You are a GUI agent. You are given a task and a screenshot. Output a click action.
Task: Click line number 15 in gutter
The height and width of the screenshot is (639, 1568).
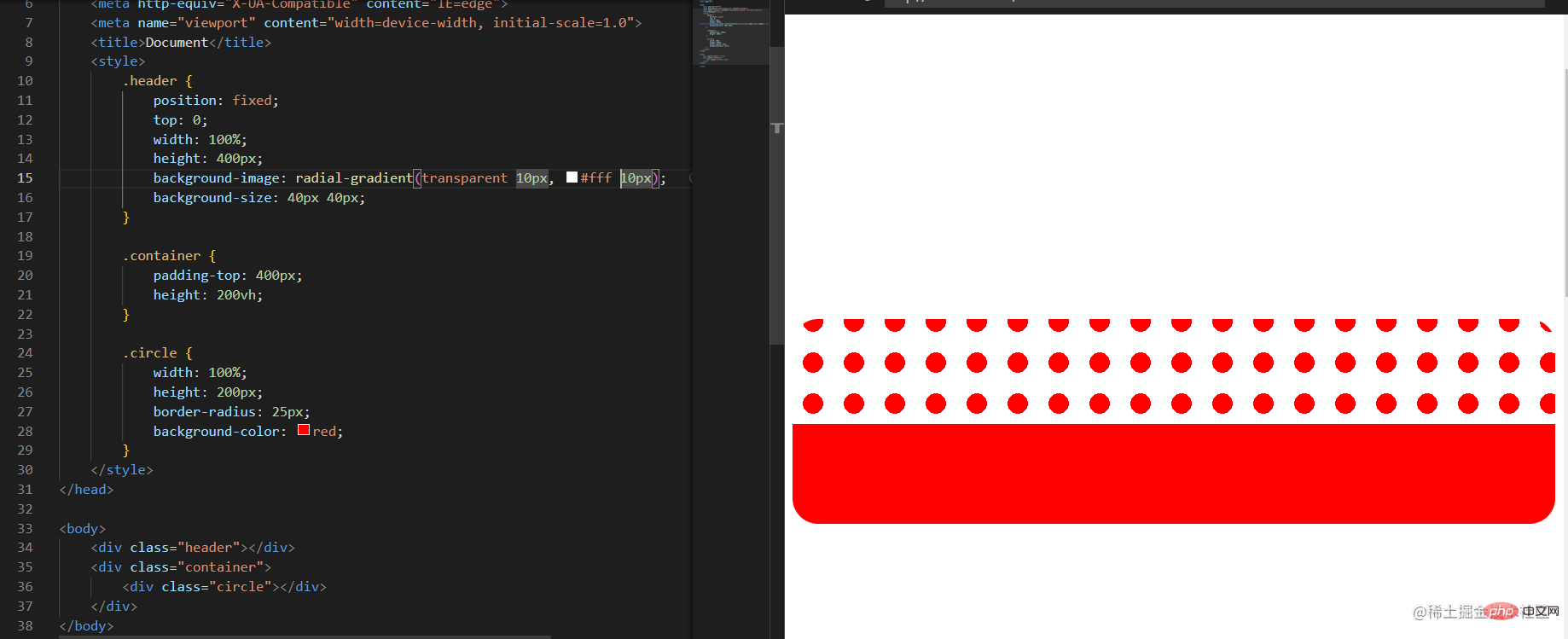(25, 177)
